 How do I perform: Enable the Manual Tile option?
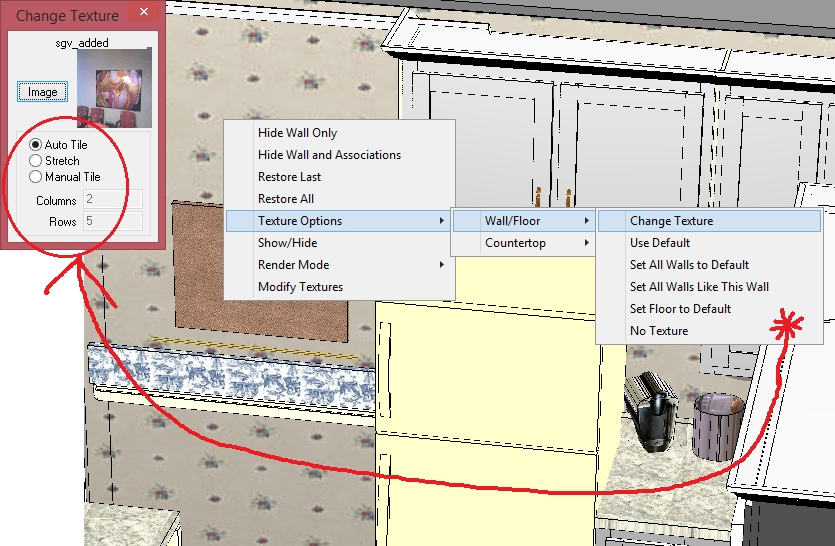coord(36,176)
